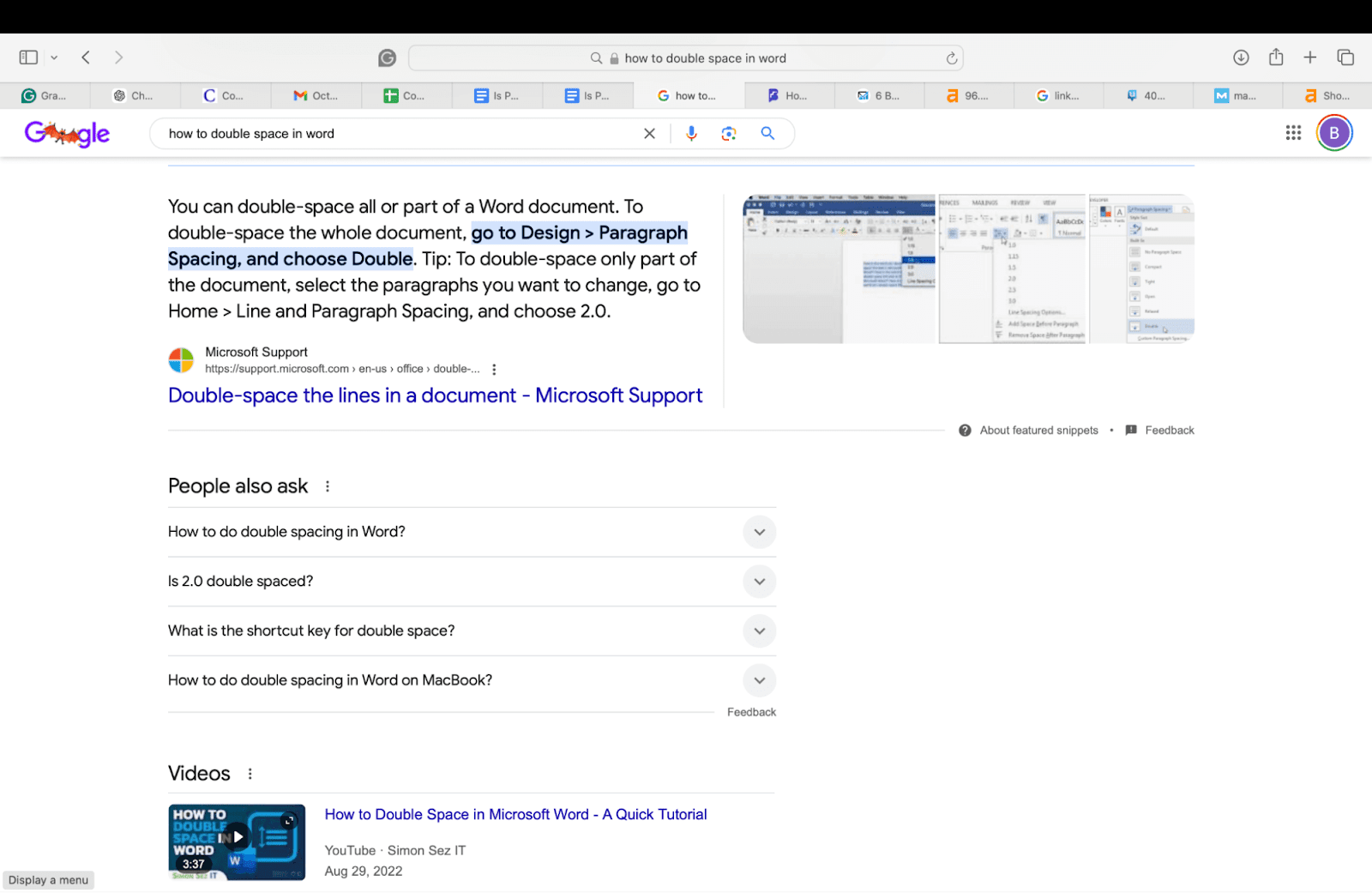
Task: Switch to the Ch... tab
Action: click(135, 96)
